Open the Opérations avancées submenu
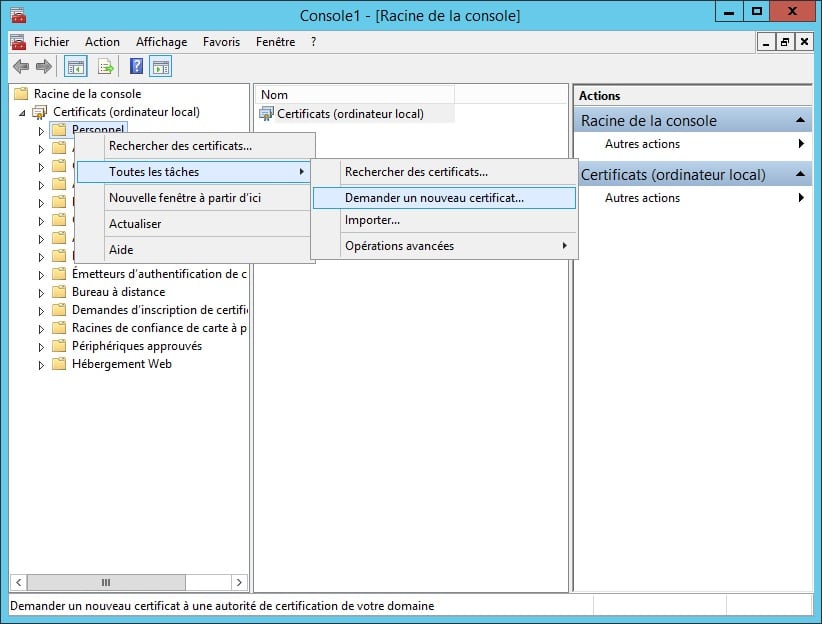Viewport: 822px width, 624px height. click(399, 246)
